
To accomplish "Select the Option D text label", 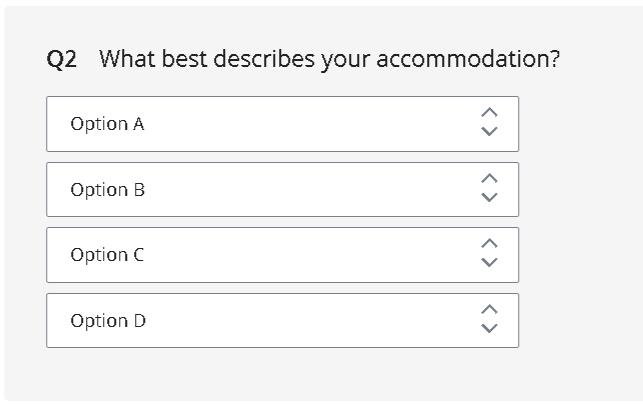I will [x=108, y=321].
